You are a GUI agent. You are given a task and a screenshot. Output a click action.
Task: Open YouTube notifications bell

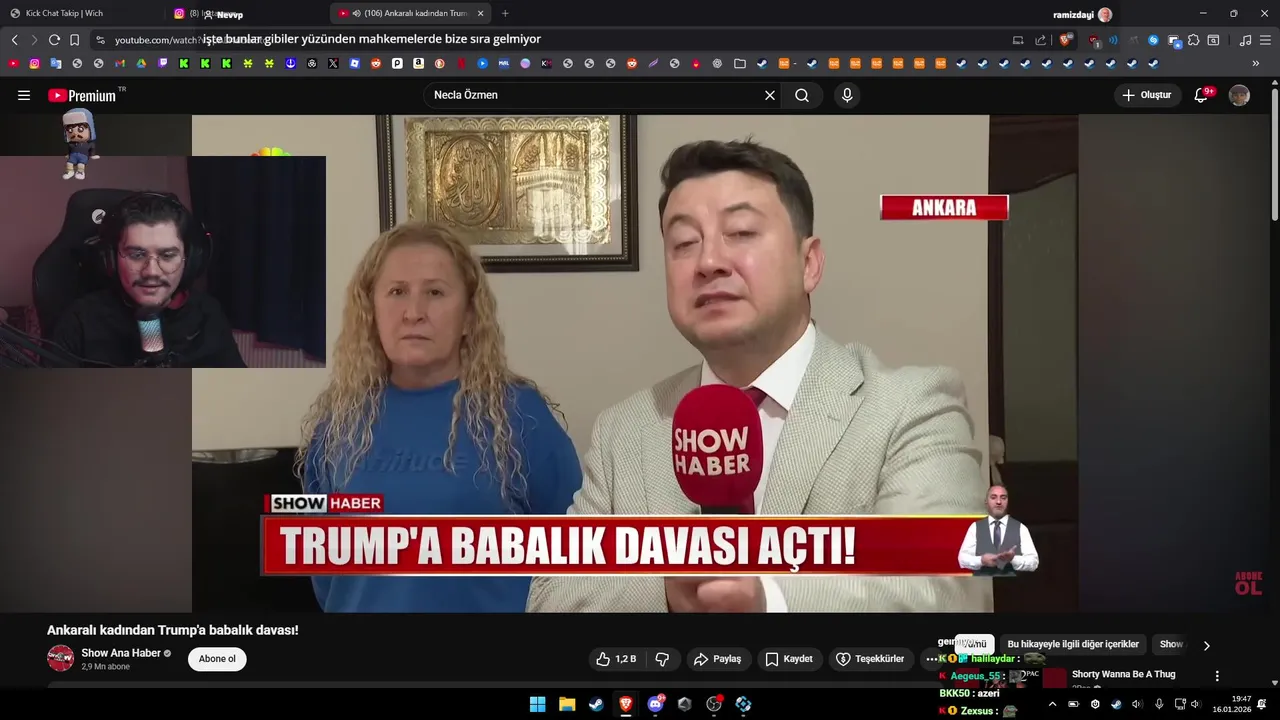click(1202, 95)
